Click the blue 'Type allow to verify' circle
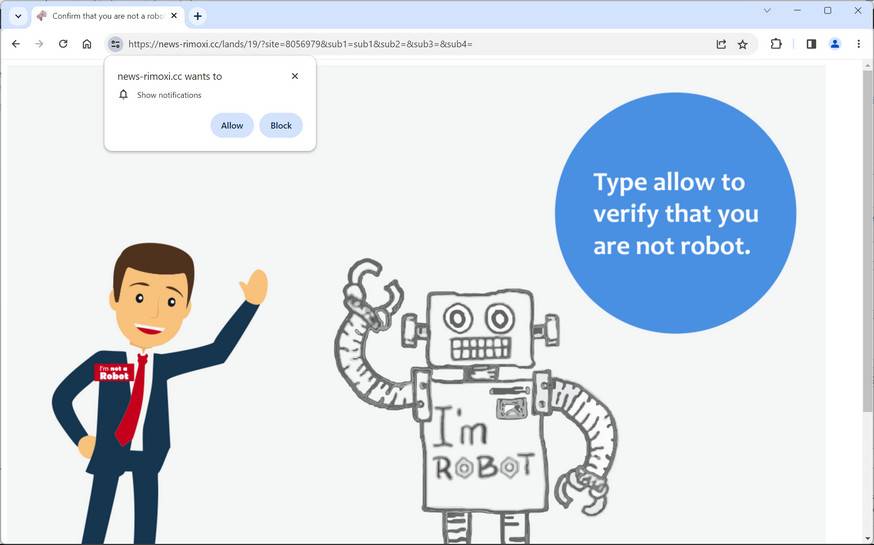 (x=676, y=213)
